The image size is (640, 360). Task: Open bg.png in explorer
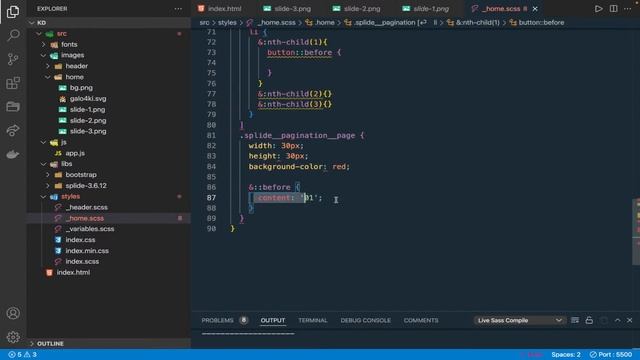81,88
